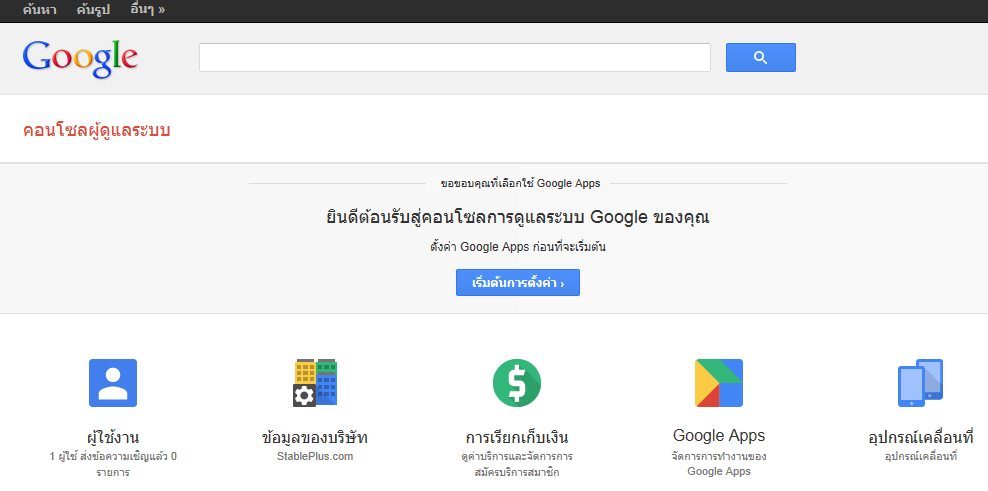Click the การเรียกเก็บเงิน label
This screenshot has width=988, height=491.
(x=517, y=437)
